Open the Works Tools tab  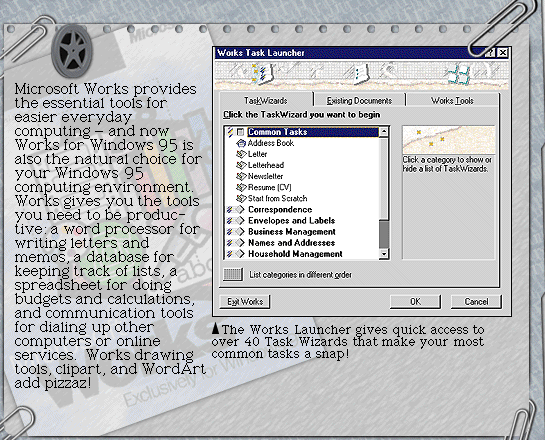coord(452,100)
